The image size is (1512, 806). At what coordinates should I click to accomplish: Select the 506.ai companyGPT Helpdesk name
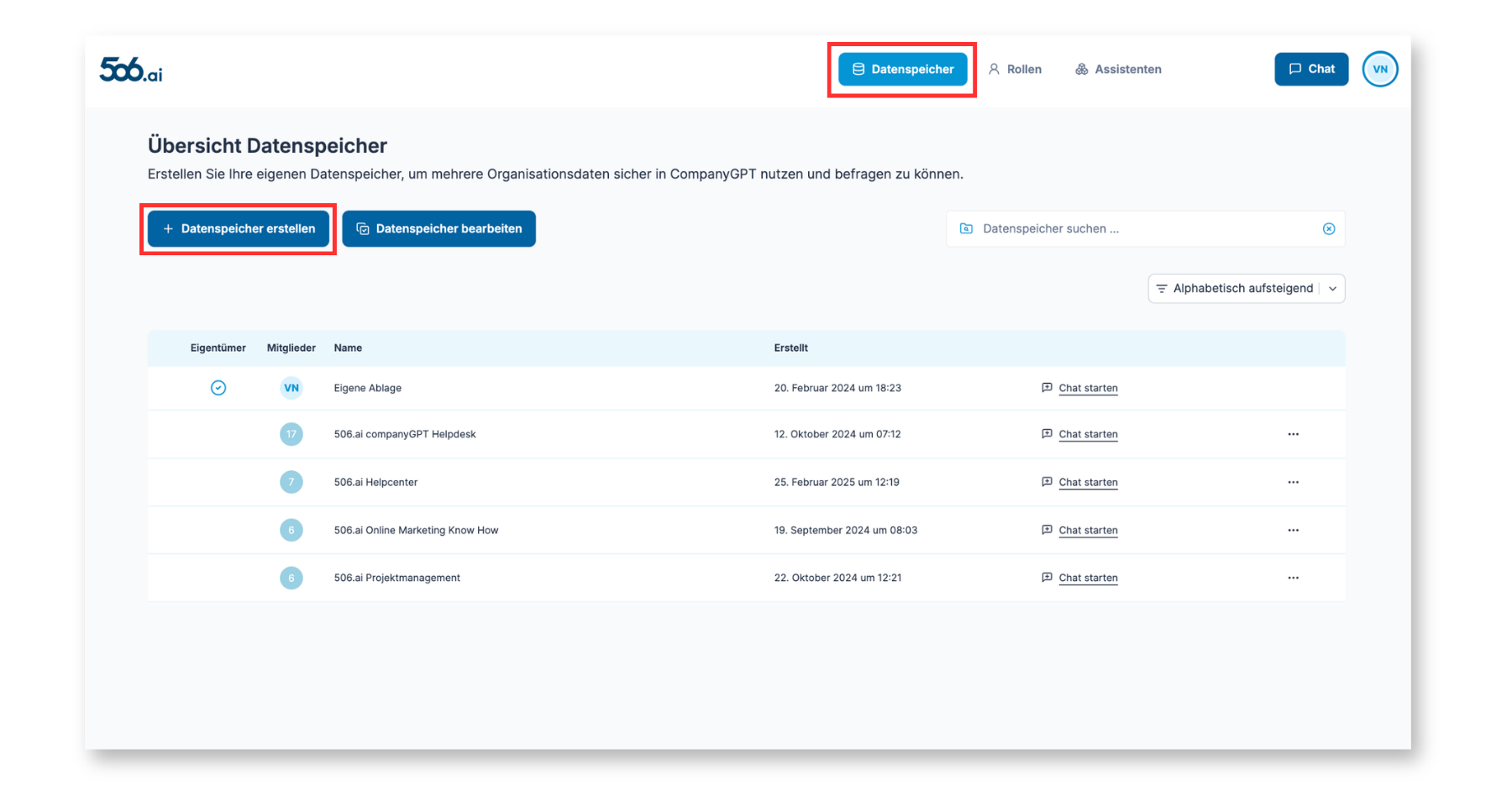[x=405, y=434]
